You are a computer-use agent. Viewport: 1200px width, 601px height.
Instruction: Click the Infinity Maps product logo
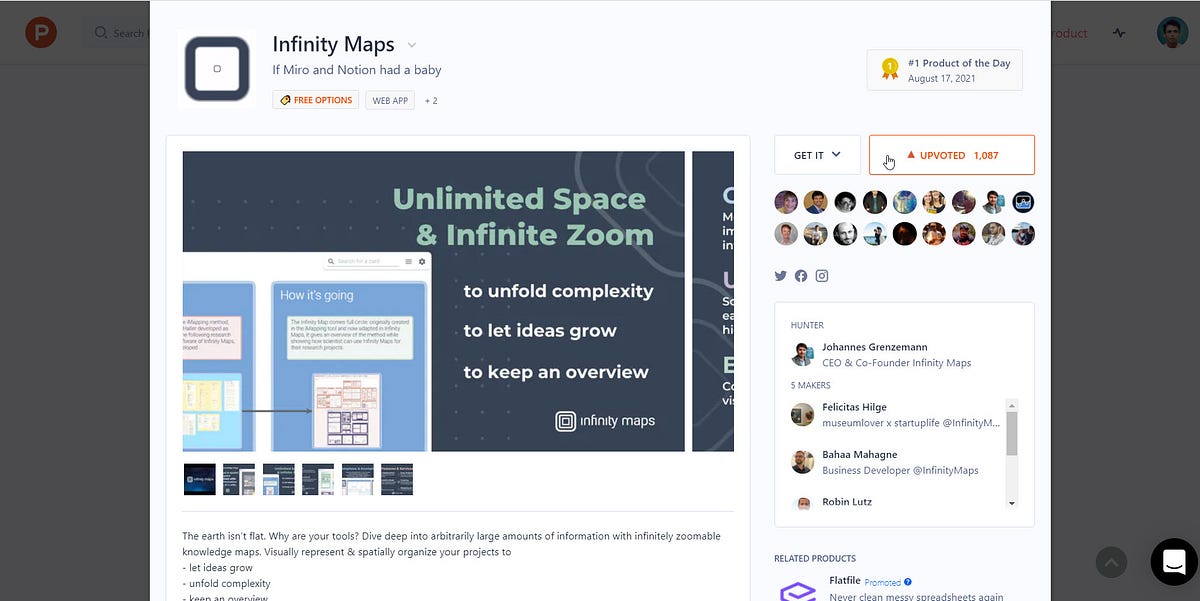click(217, 69)
